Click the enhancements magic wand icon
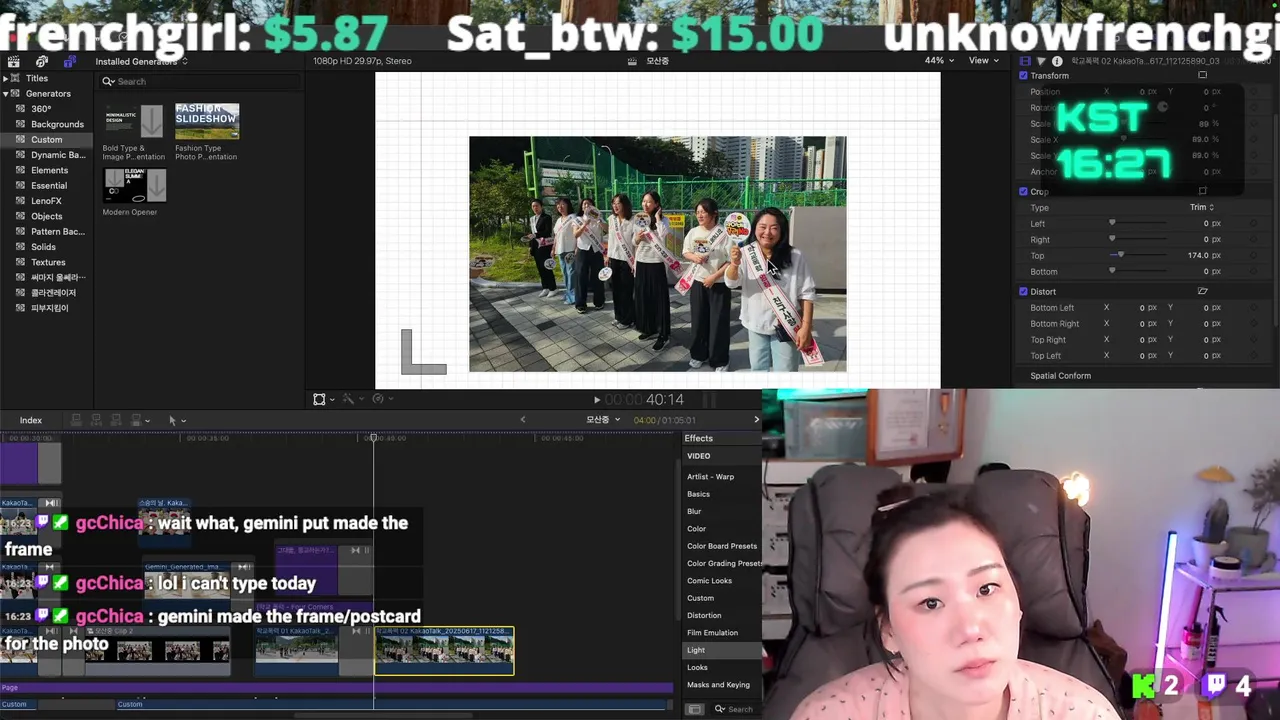Viewport: 1280px width, 720px height. click(x=348, y=399)
